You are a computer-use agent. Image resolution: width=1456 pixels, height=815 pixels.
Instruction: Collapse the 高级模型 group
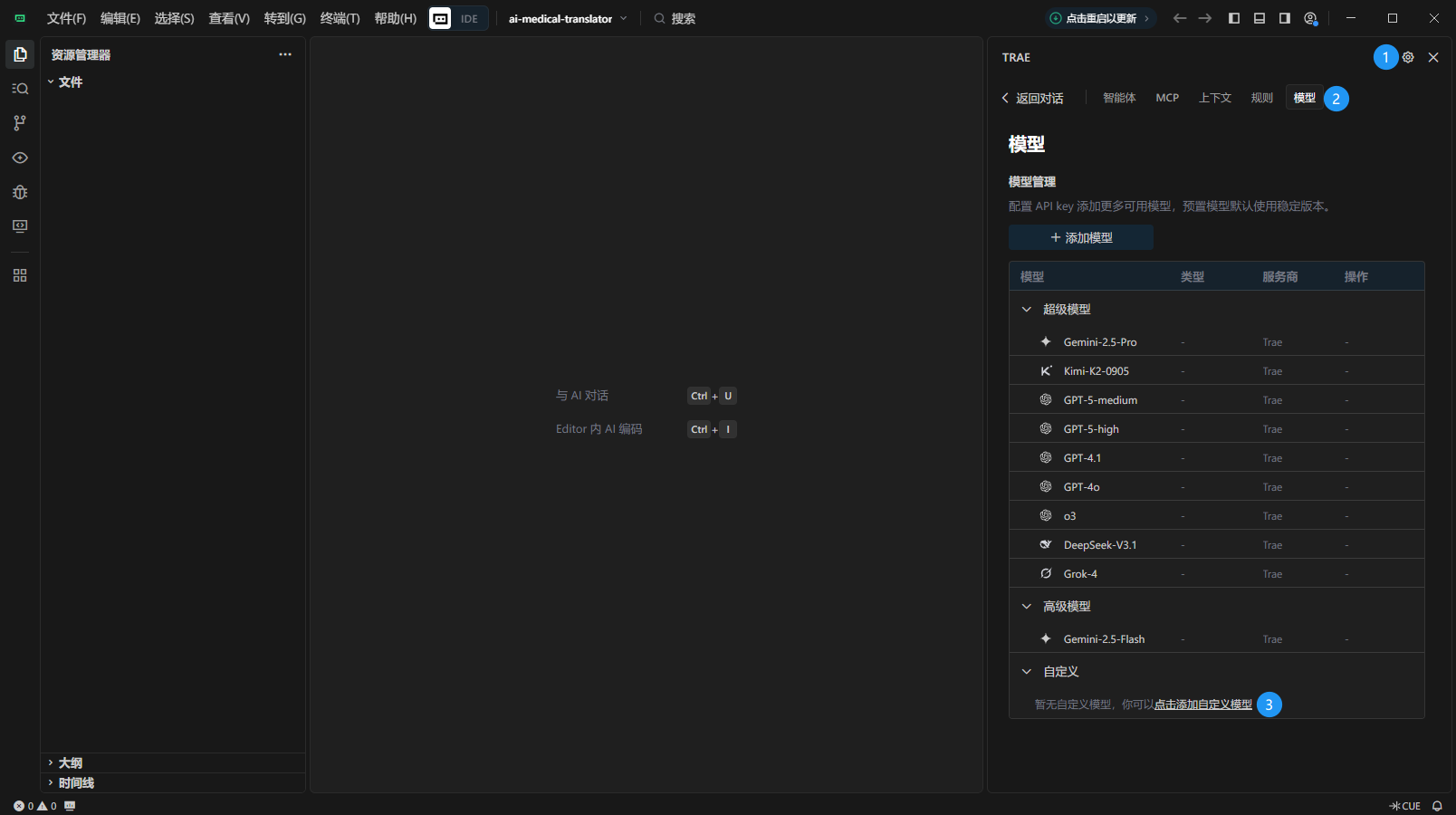[1027, 606]
